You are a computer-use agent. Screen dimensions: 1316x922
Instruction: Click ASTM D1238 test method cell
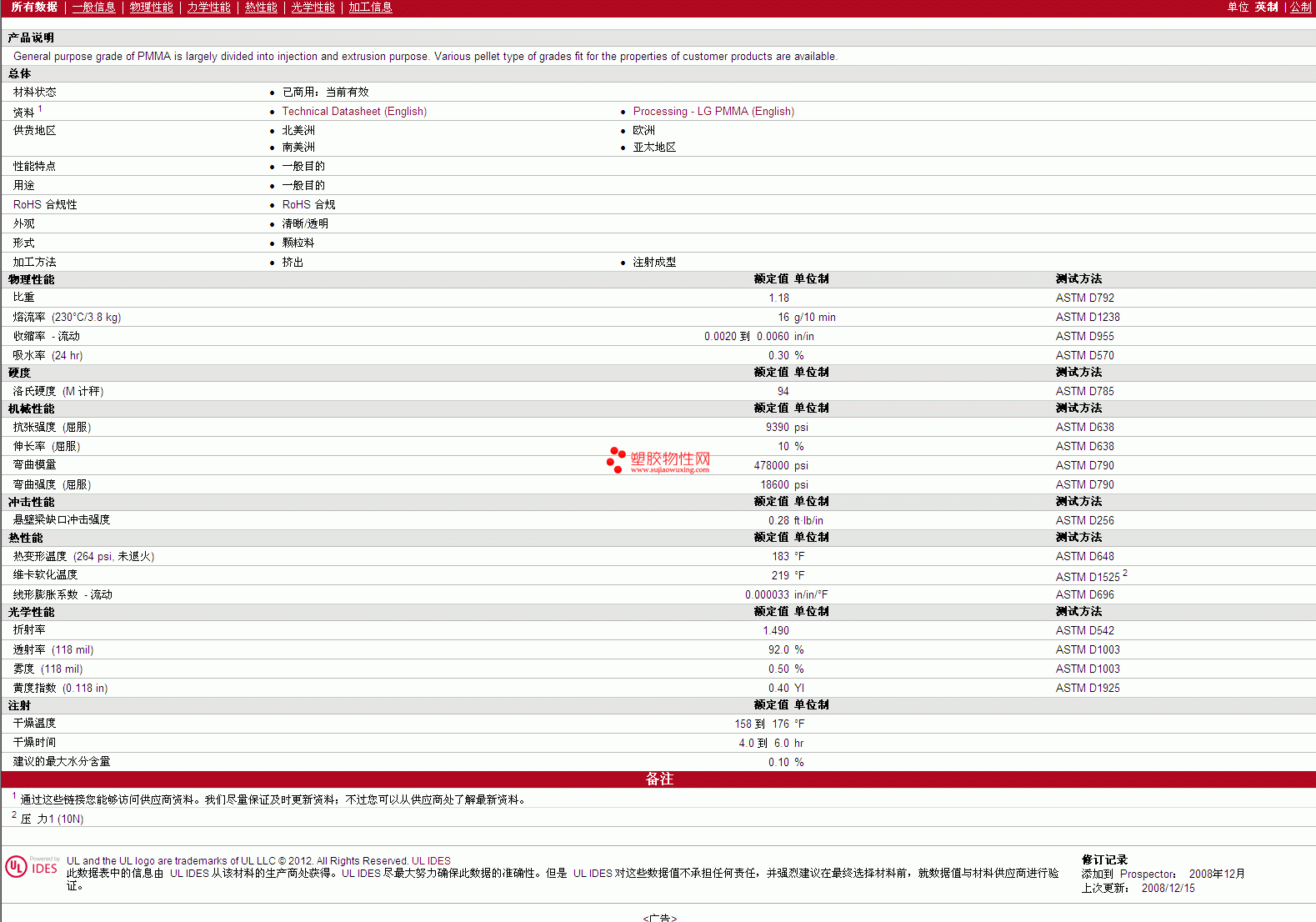pos(1088,318)
